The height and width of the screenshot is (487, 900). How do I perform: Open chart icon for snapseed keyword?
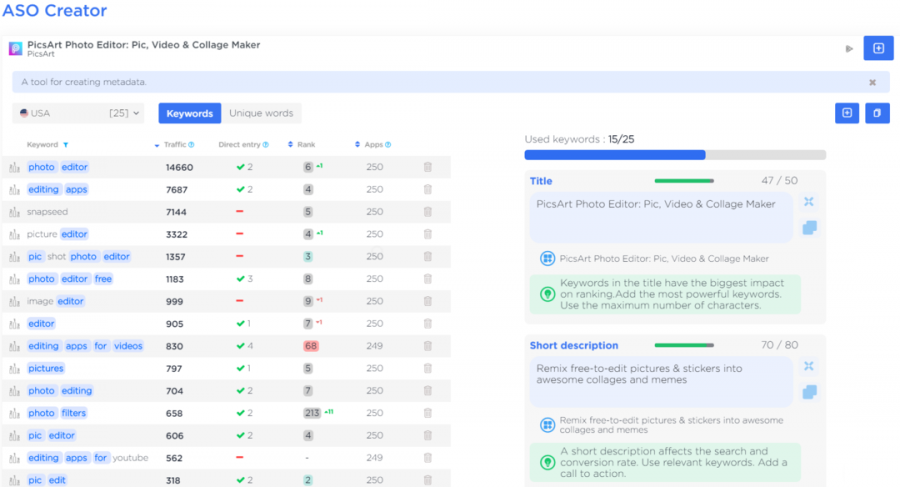tap(14, 212)
